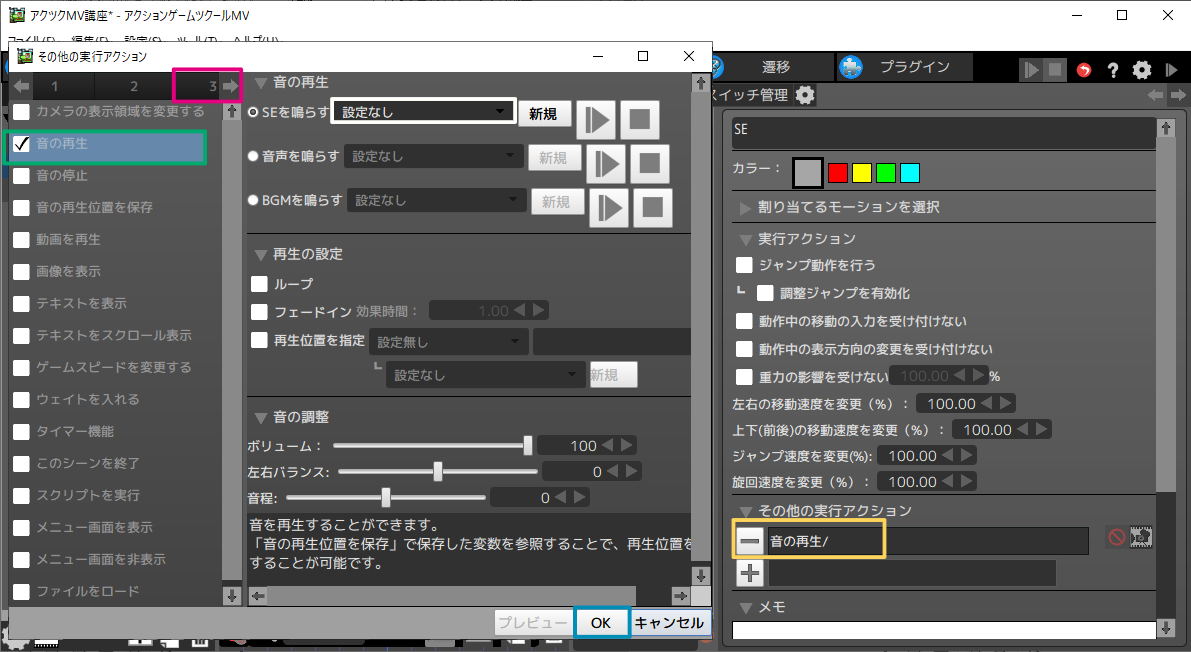This screenshot has width=1191, height=652.
Task: Click the help question mark icon
Action: click(x=1112, y=70)
